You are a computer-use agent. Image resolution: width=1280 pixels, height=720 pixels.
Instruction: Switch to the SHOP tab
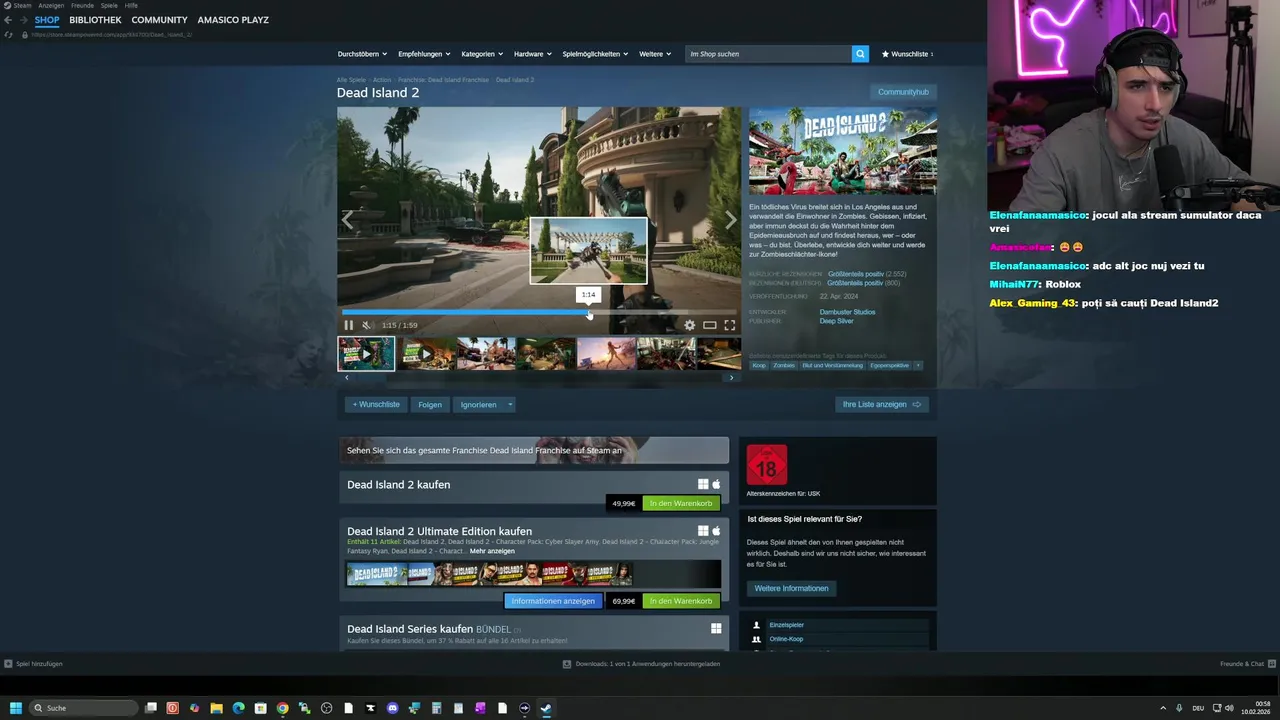click(x=47, y=20)
